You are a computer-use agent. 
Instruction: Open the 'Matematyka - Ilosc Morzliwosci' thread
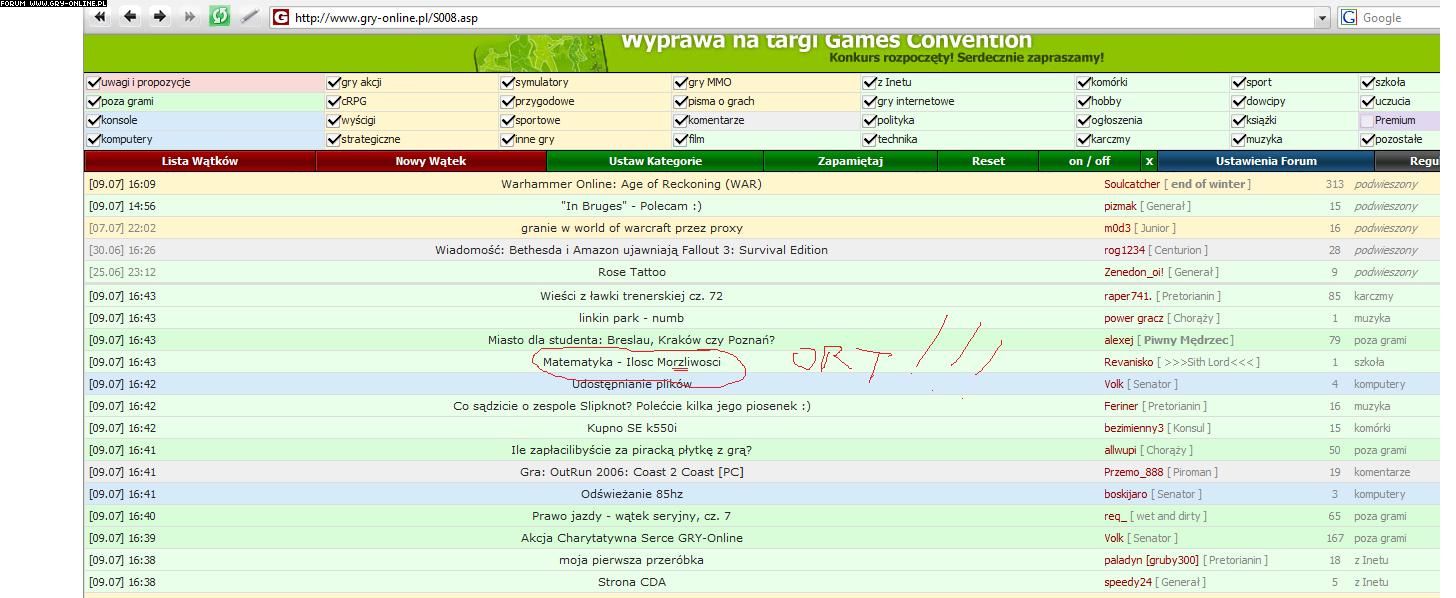point(631,362)
